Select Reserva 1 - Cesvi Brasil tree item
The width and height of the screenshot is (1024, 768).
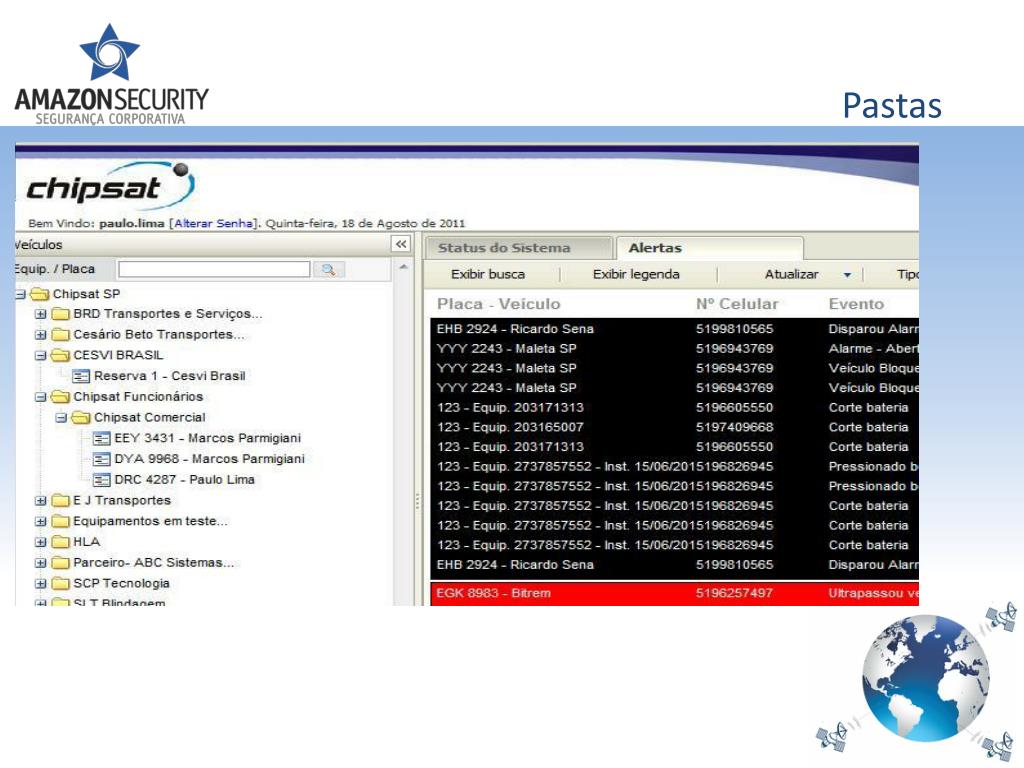click(170, 376)
